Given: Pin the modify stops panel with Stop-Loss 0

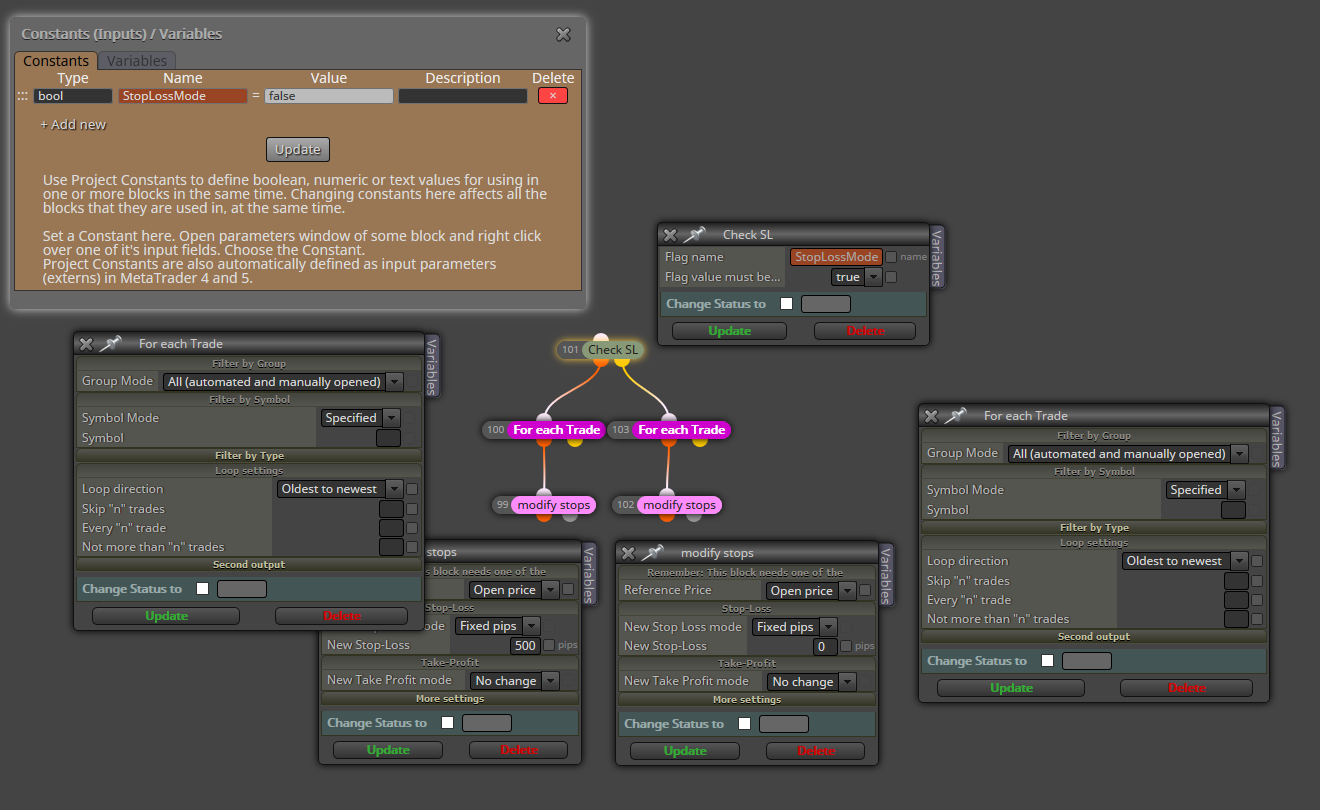Looking at the screenshot, I should click(x=652, y=553).
